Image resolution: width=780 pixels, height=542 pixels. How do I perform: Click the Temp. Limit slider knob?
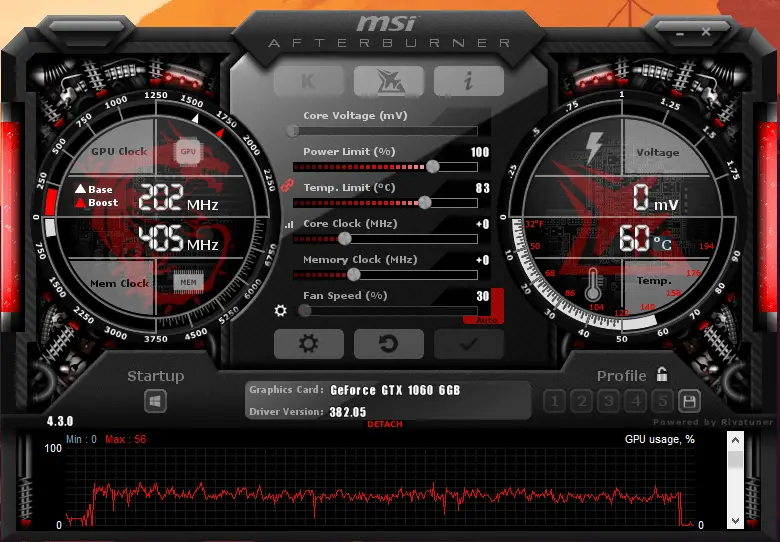425,202
